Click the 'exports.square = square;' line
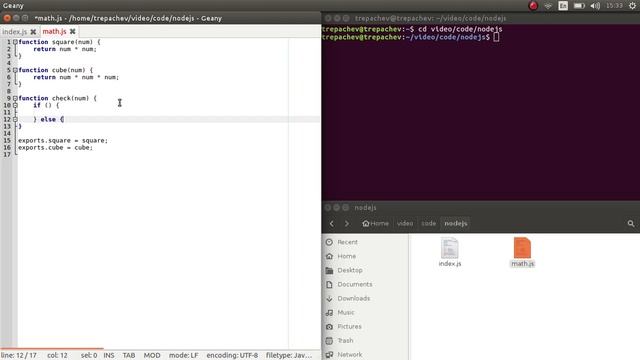 63,140
